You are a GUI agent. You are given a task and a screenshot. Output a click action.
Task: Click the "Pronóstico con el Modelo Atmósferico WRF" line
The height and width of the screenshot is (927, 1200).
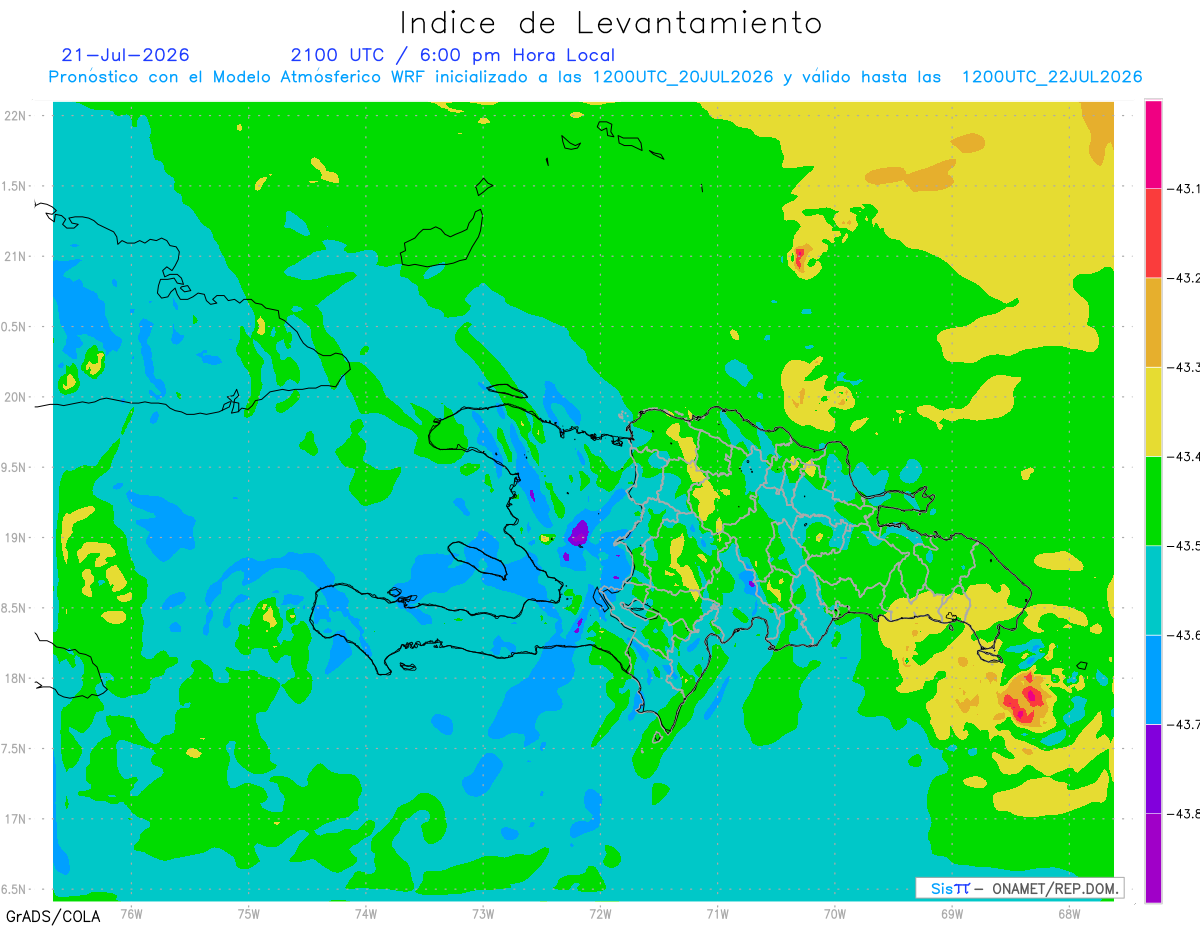tap(595, 77)
